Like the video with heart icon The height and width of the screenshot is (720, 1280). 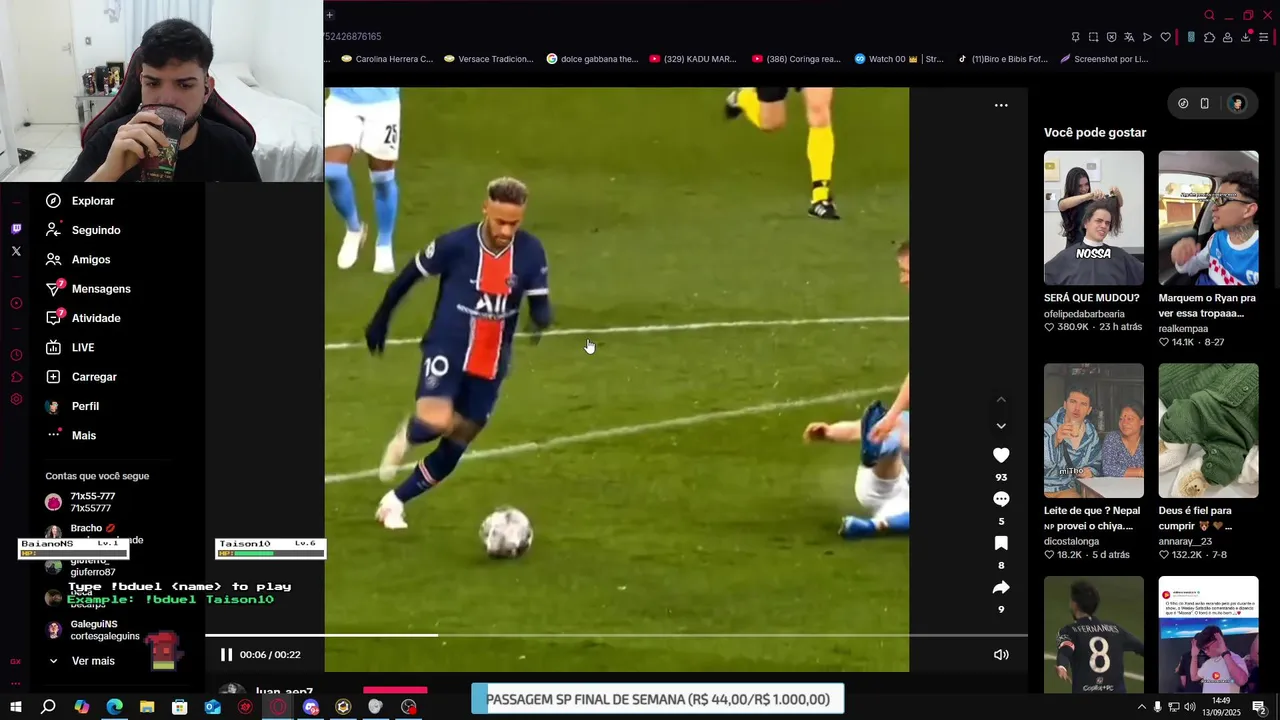coord(1001,455)
